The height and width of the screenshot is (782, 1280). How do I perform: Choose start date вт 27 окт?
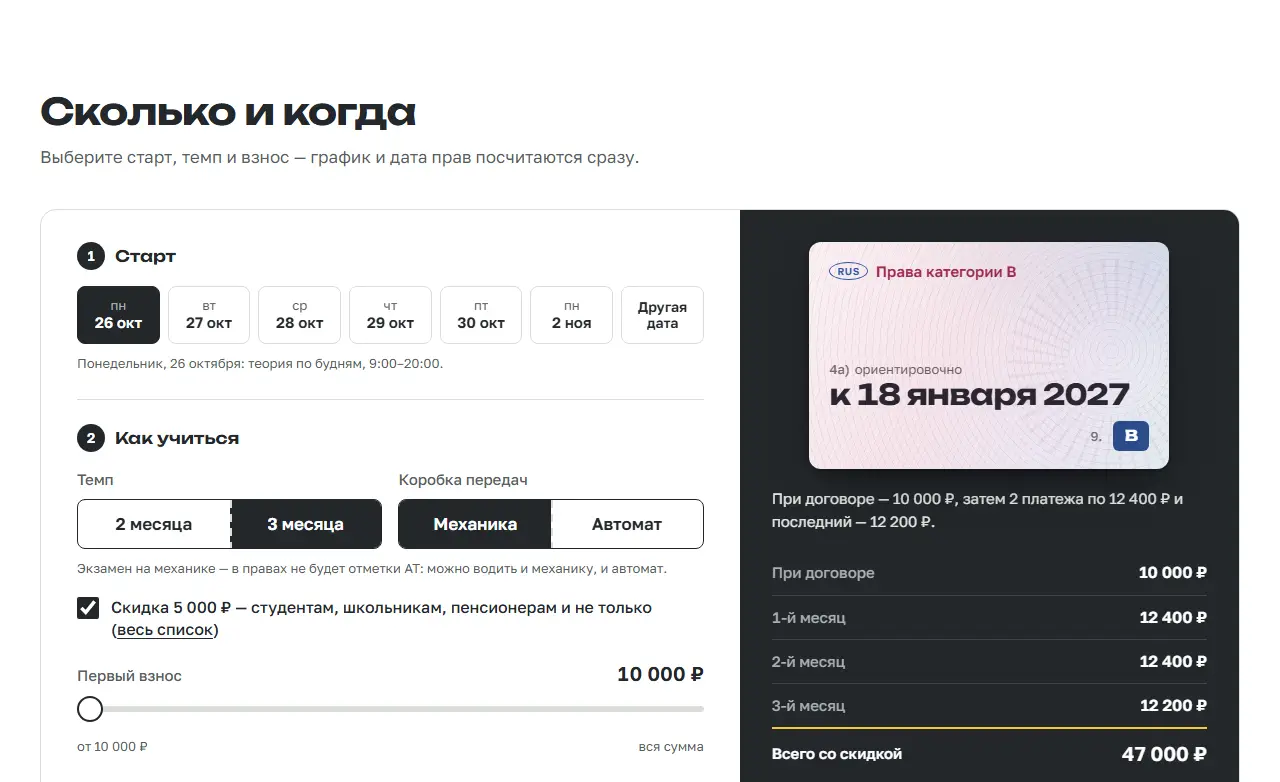(209, 315)
